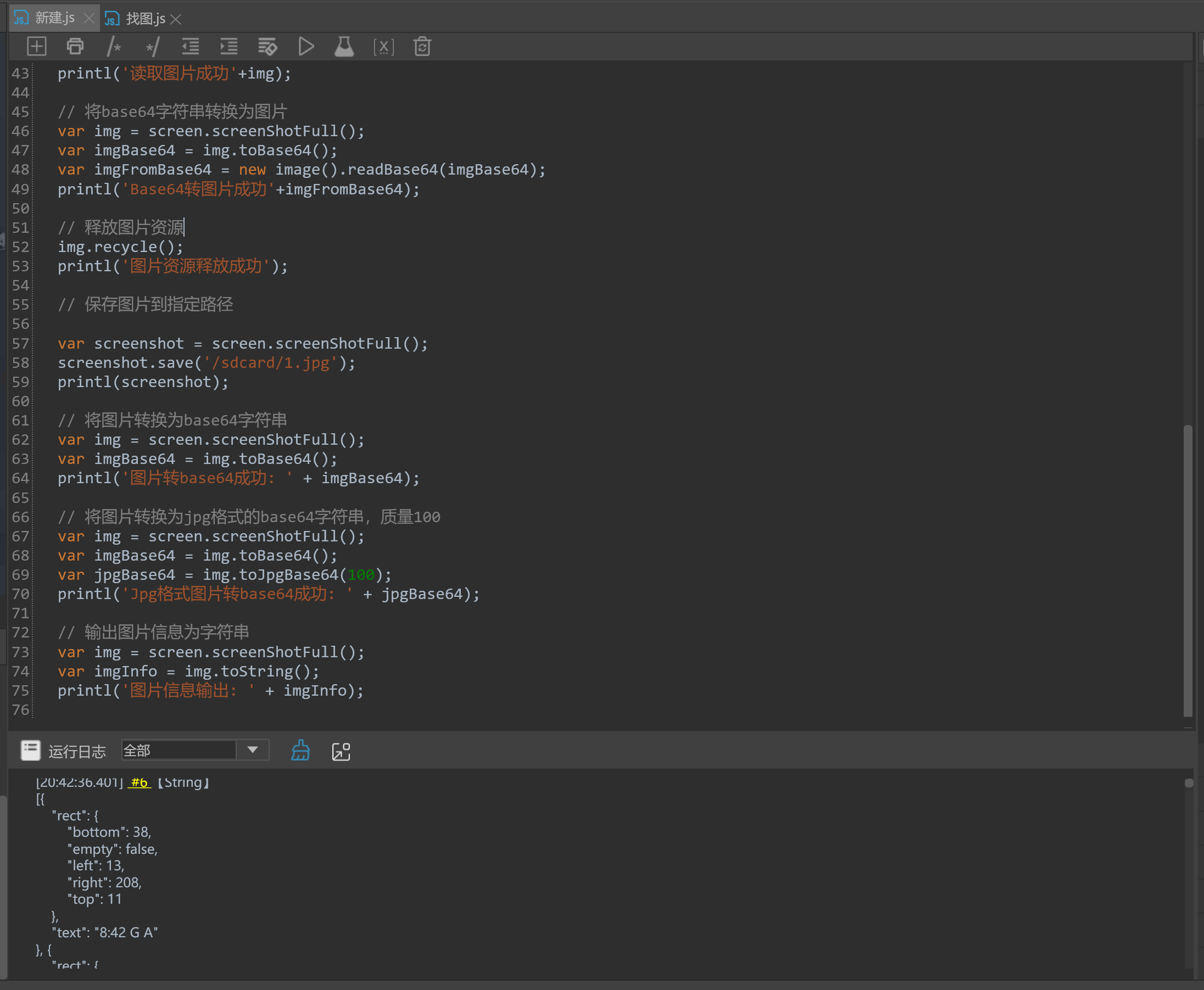Clear the log with broom icon
The image size is (1204, 990).
click(x=300, y=750)
